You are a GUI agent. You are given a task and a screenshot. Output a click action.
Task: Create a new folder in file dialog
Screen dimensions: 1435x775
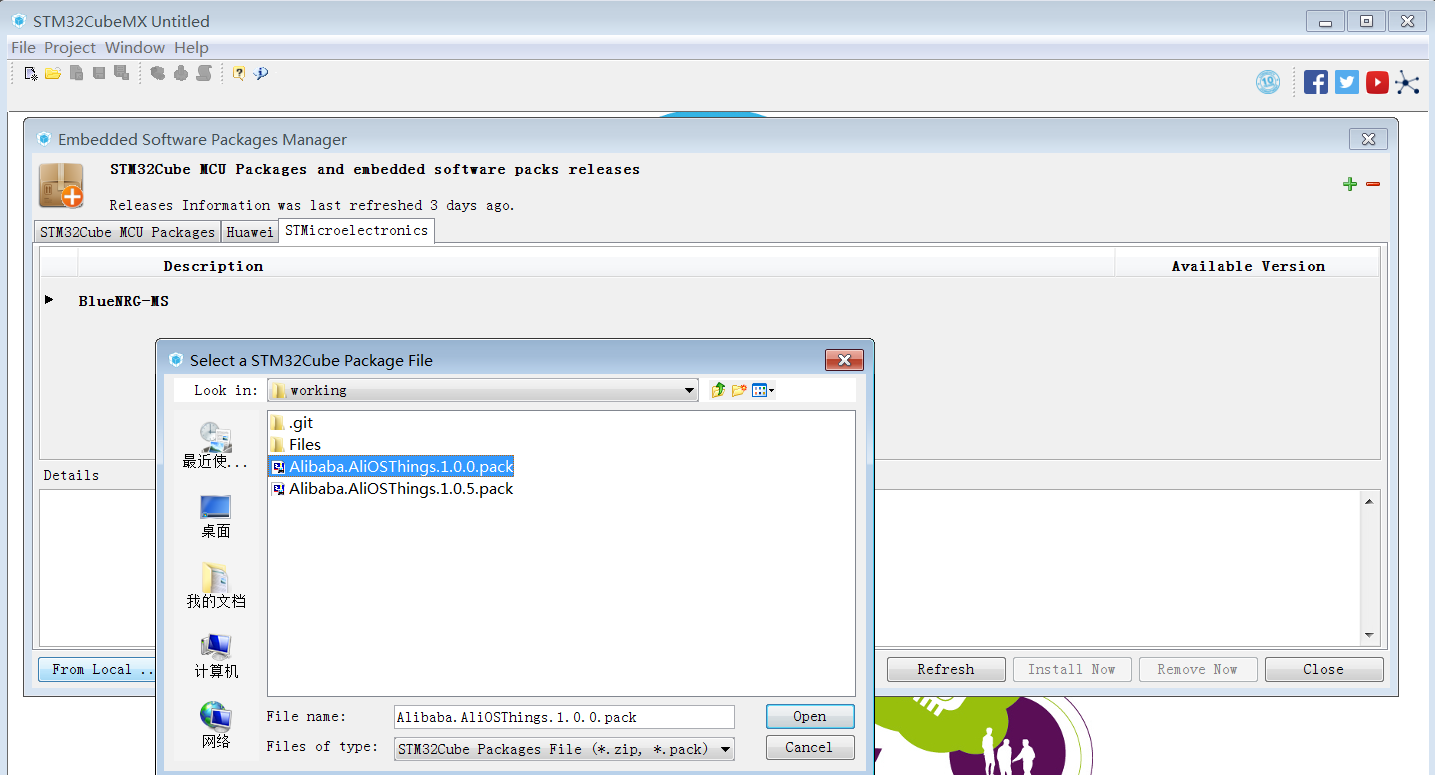coord(739,390)
